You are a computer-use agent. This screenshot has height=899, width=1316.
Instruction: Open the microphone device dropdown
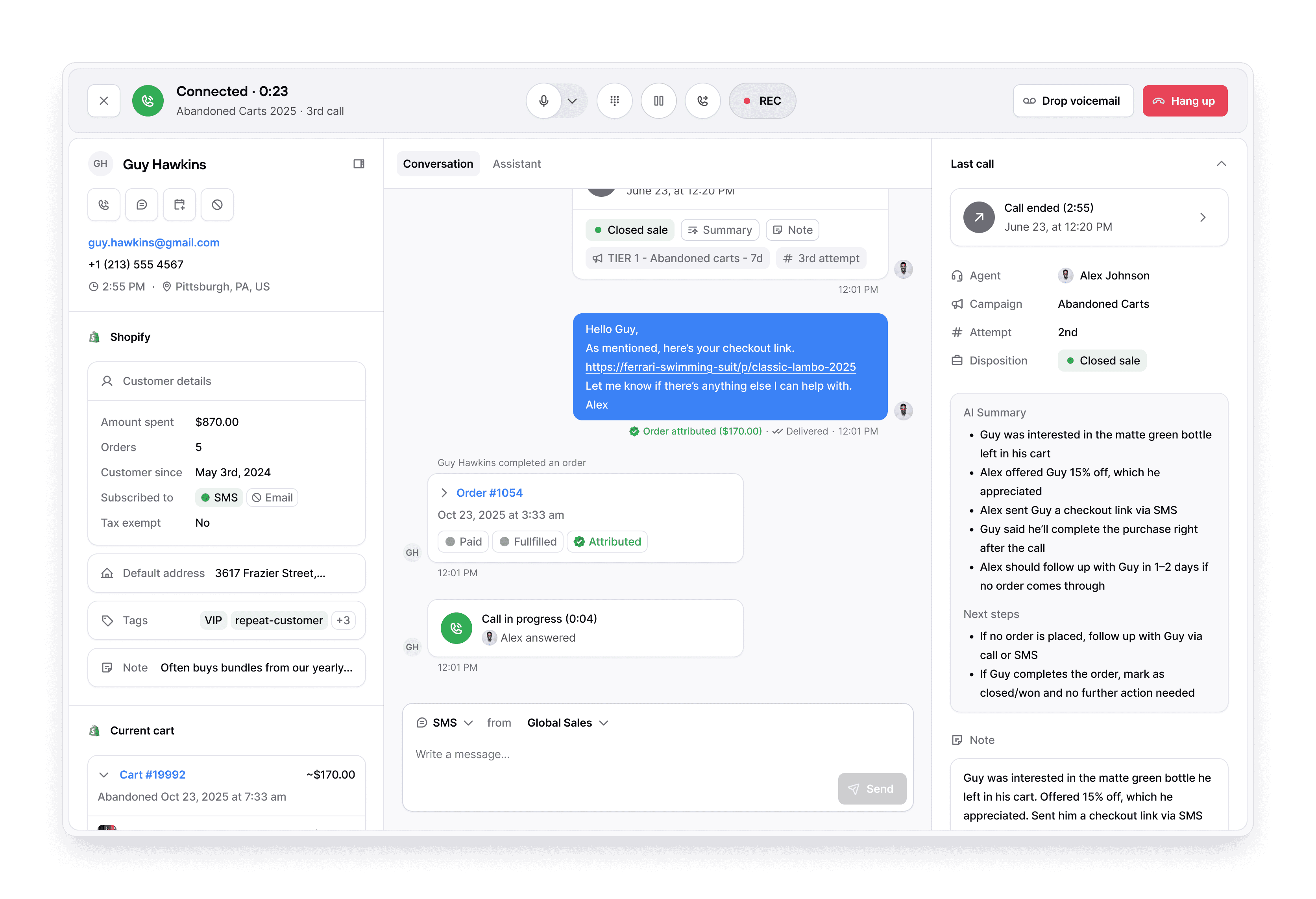[x=572, y=100]
